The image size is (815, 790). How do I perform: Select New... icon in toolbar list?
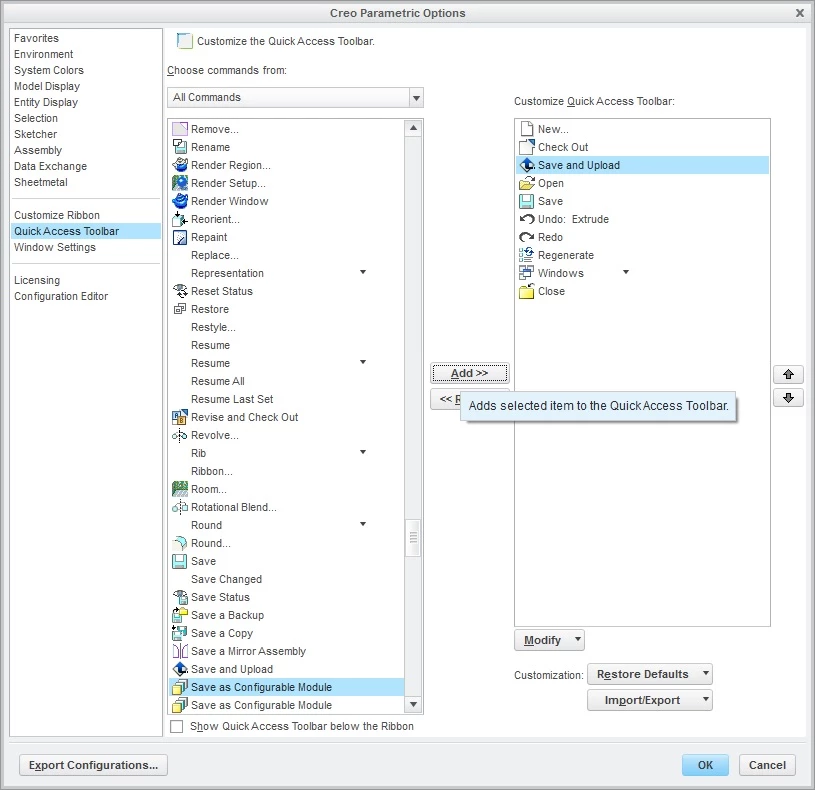point(527,129)
